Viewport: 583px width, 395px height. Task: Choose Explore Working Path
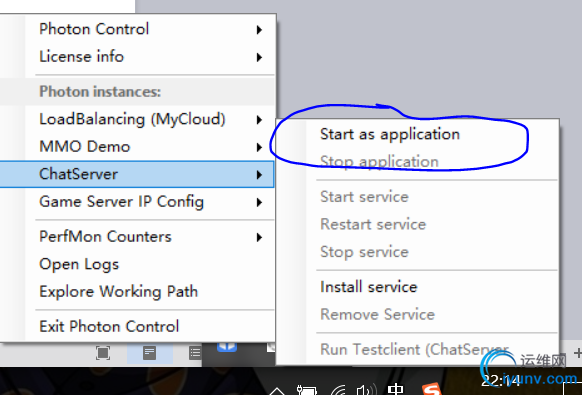138,292
